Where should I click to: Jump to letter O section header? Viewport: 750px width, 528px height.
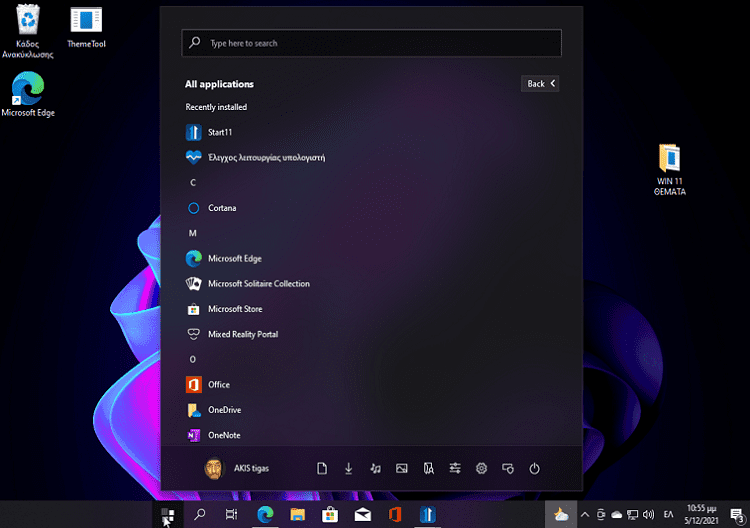(x=193, y=360)
